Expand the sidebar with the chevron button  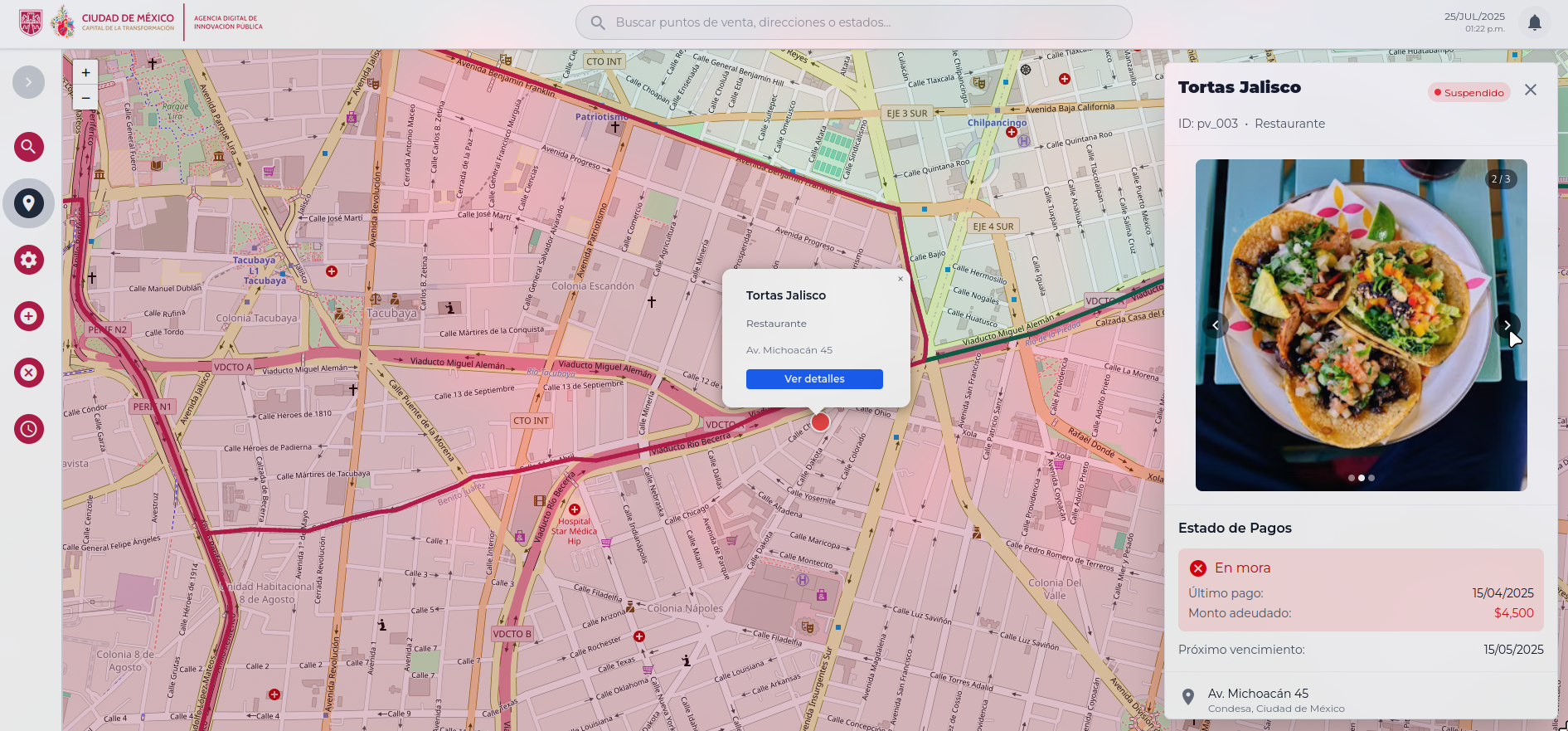[x=28, y=82]
